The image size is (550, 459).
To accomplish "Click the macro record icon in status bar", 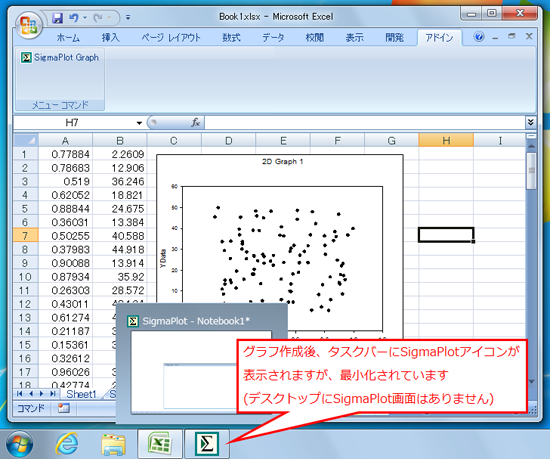I will pyautogui.click(x=63, y=408).
